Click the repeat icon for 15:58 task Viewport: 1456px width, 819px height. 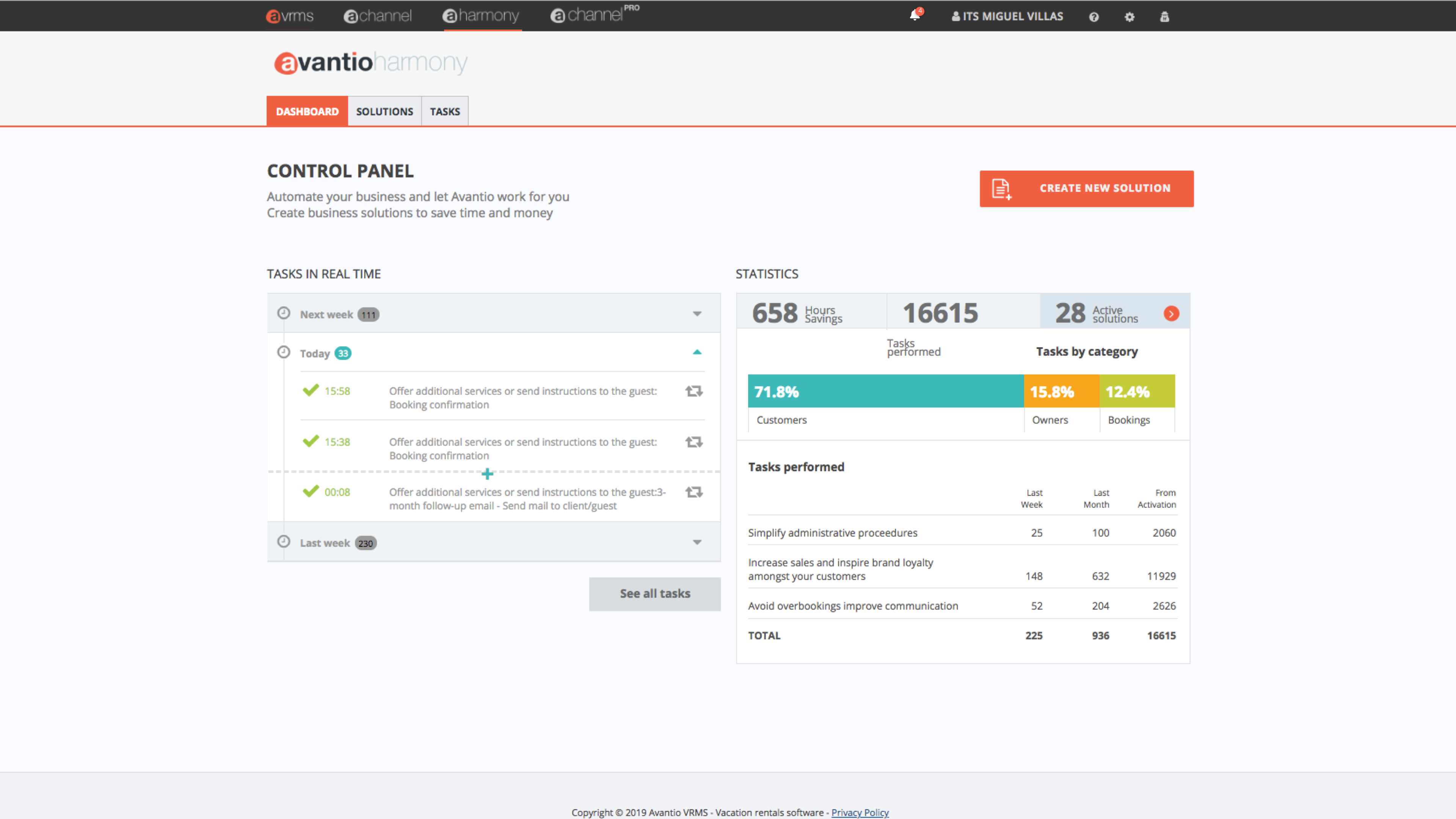coord(694,391)
